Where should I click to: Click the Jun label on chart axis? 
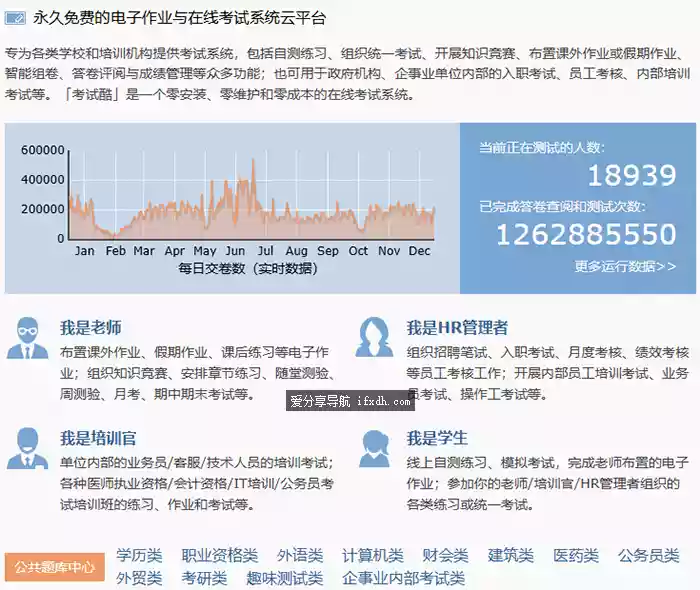pyautogui.click(x=235, y=251)
